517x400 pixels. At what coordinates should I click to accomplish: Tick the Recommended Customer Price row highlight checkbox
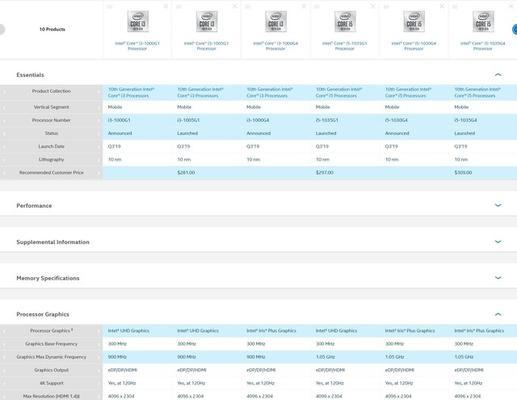4,173
